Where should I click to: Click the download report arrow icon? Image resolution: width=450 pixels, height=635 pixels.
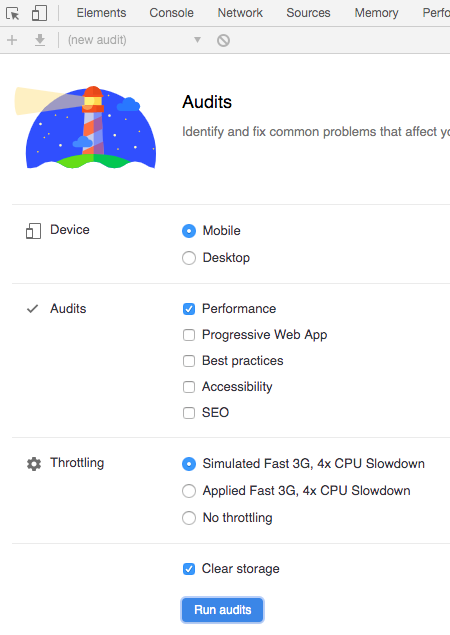tap(40, 40)
